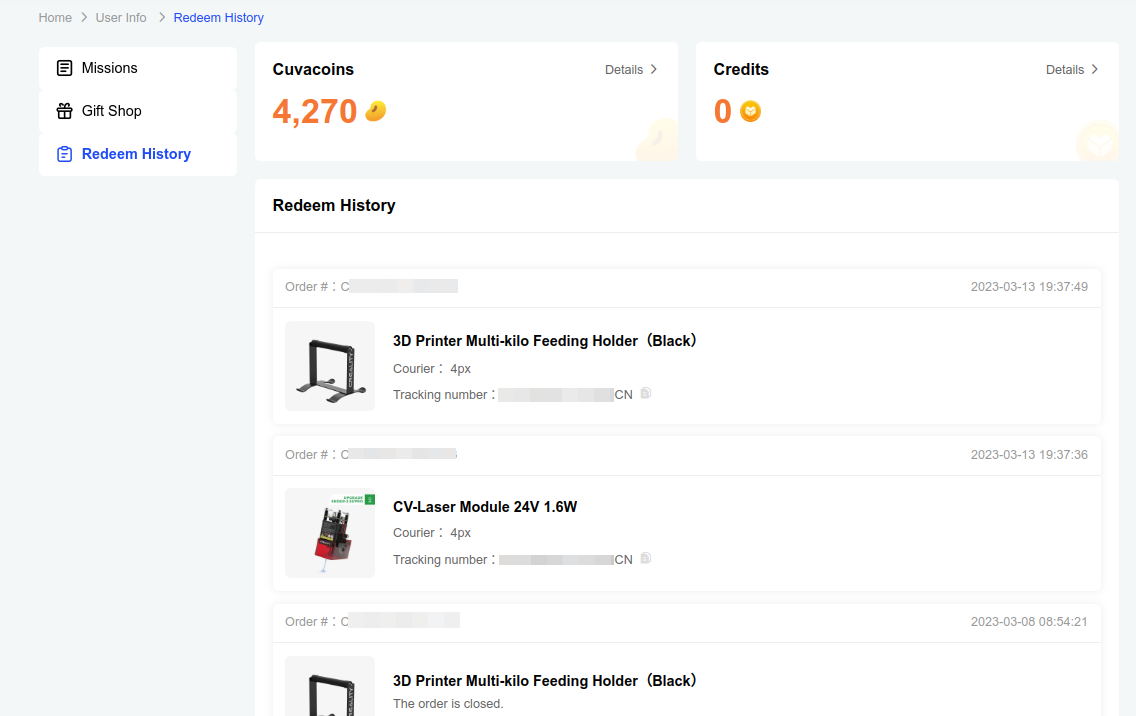1136x716 pixels.
Task: Click the 4,270 Cuvacoins balance
Action: [x=315, y=111]
